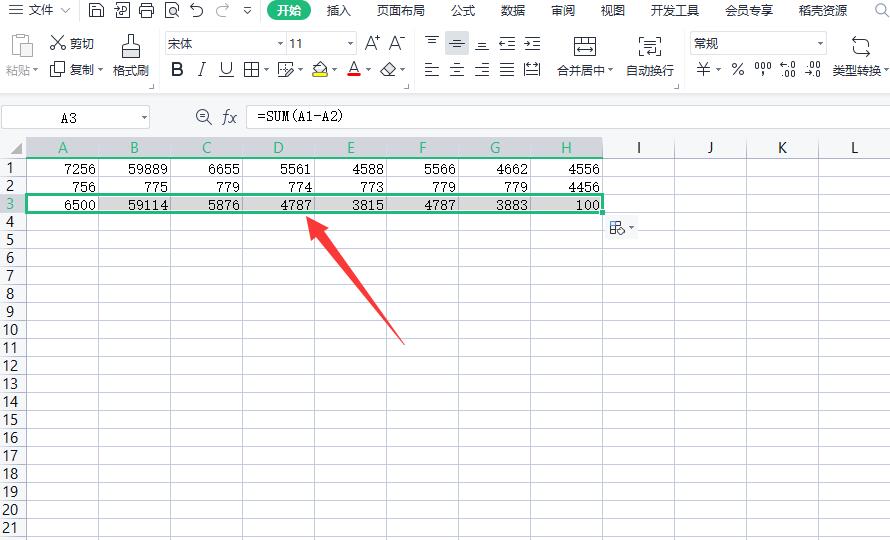Increase decimal places
Screen dimensions: 890x540
coord(788,69)
